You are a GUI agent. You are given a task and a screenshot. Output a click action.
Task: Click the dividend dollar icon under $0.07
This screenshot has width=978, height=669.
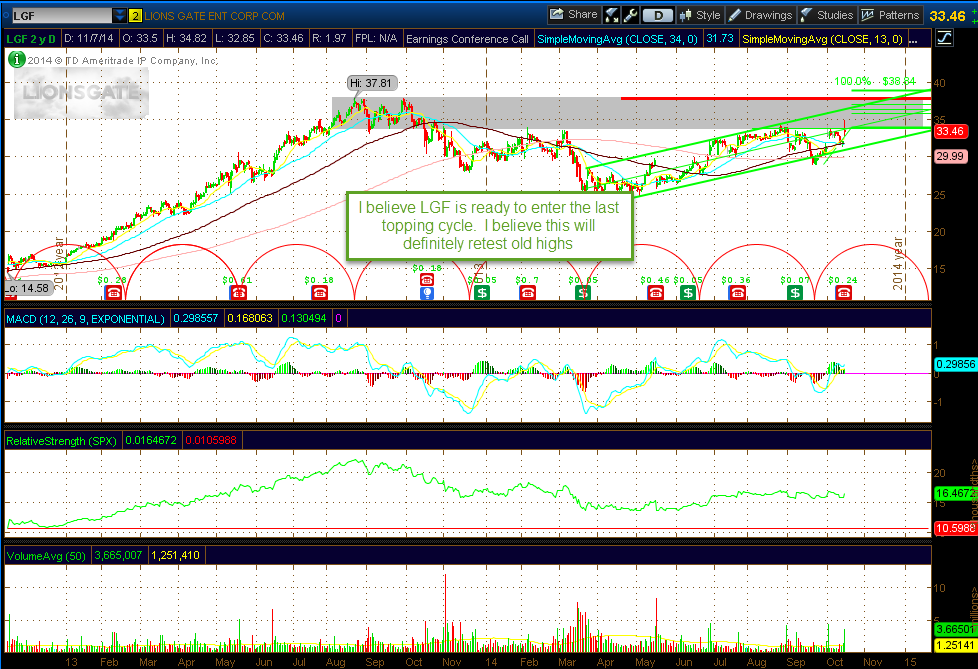795,292
